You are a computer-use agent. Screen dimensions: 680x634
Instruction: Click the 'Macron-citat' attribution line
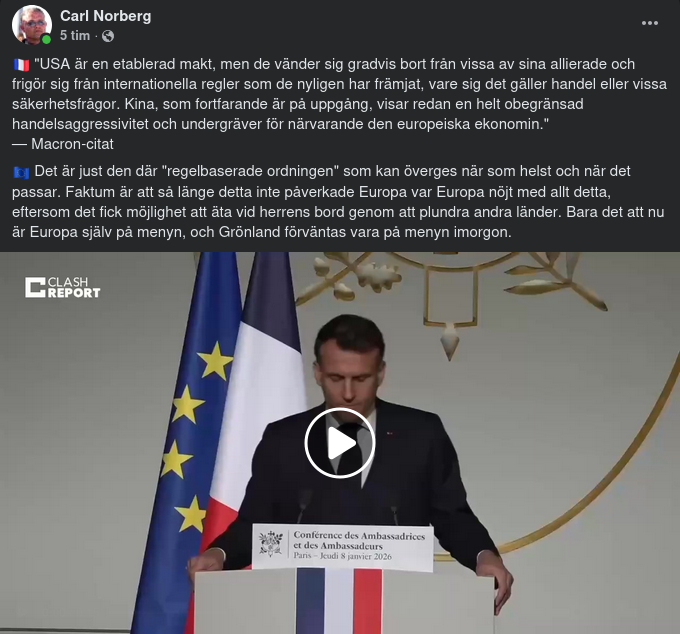pyautogui.click(x=63, y=144)
